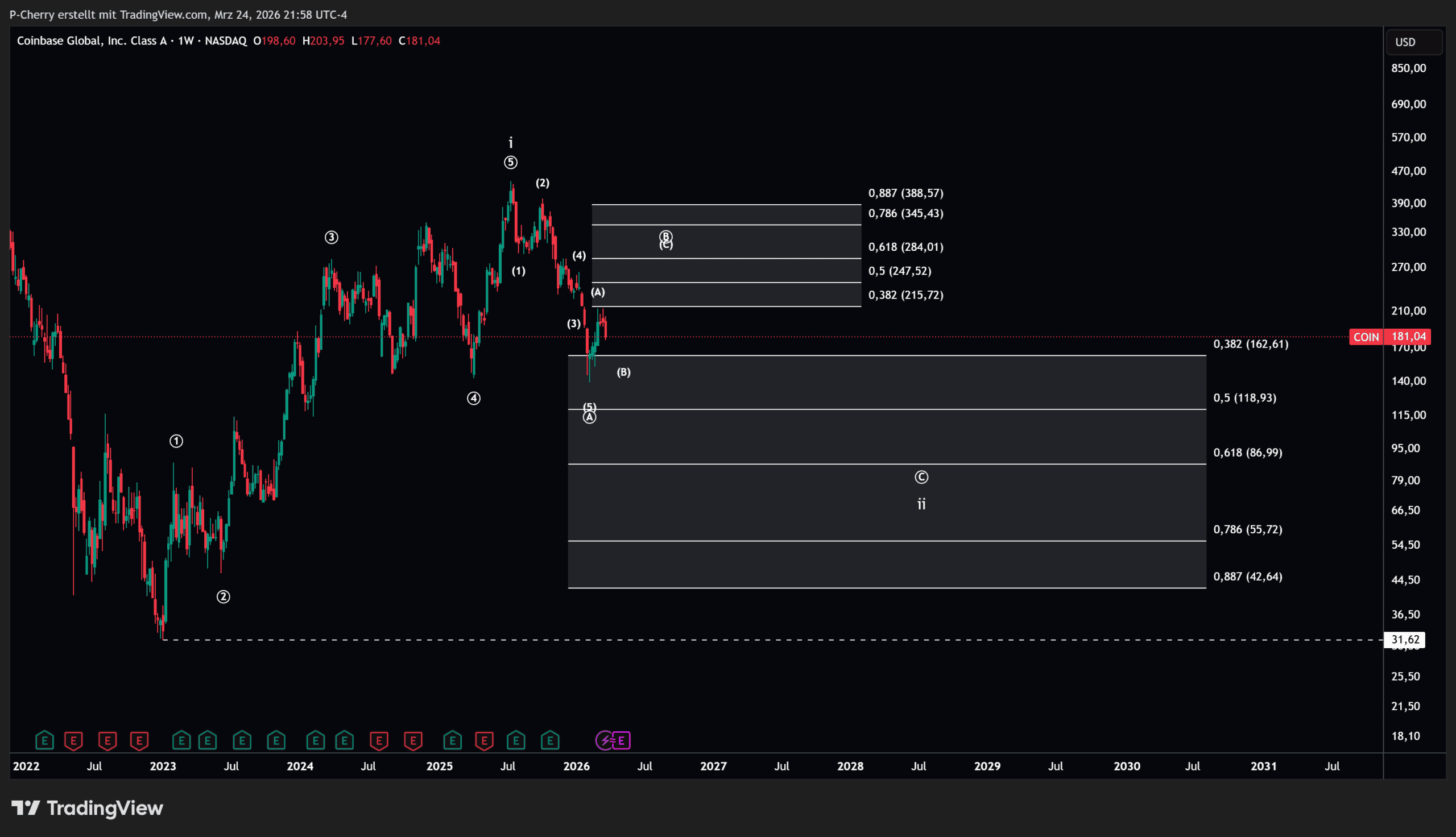Screen dimensions: 1456x837
Task: Select the last green earnings marker before 2026
Action: click(x=550, y=740)
